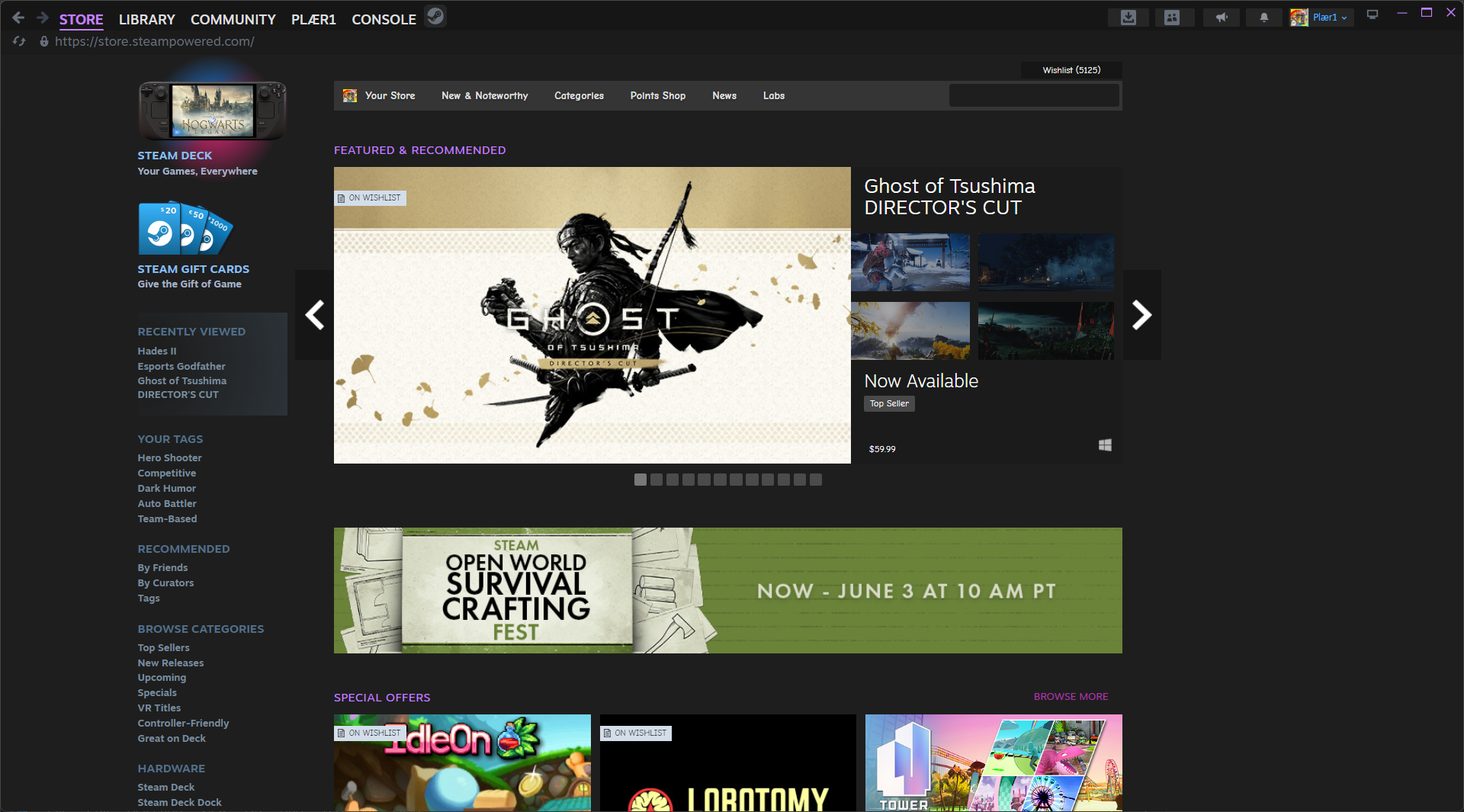The image size is (1464, 812).
Task: Open the Tower special offer capsule
Action: click(x=994, y=762)
